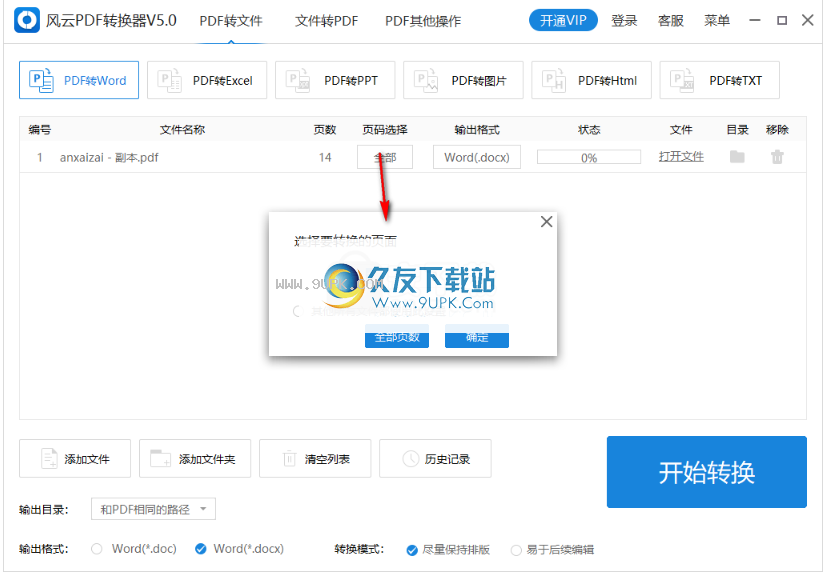The image size is (824, 573).
Task: Click 全部页数 button in dialog
Action: (x=397, y=336)
